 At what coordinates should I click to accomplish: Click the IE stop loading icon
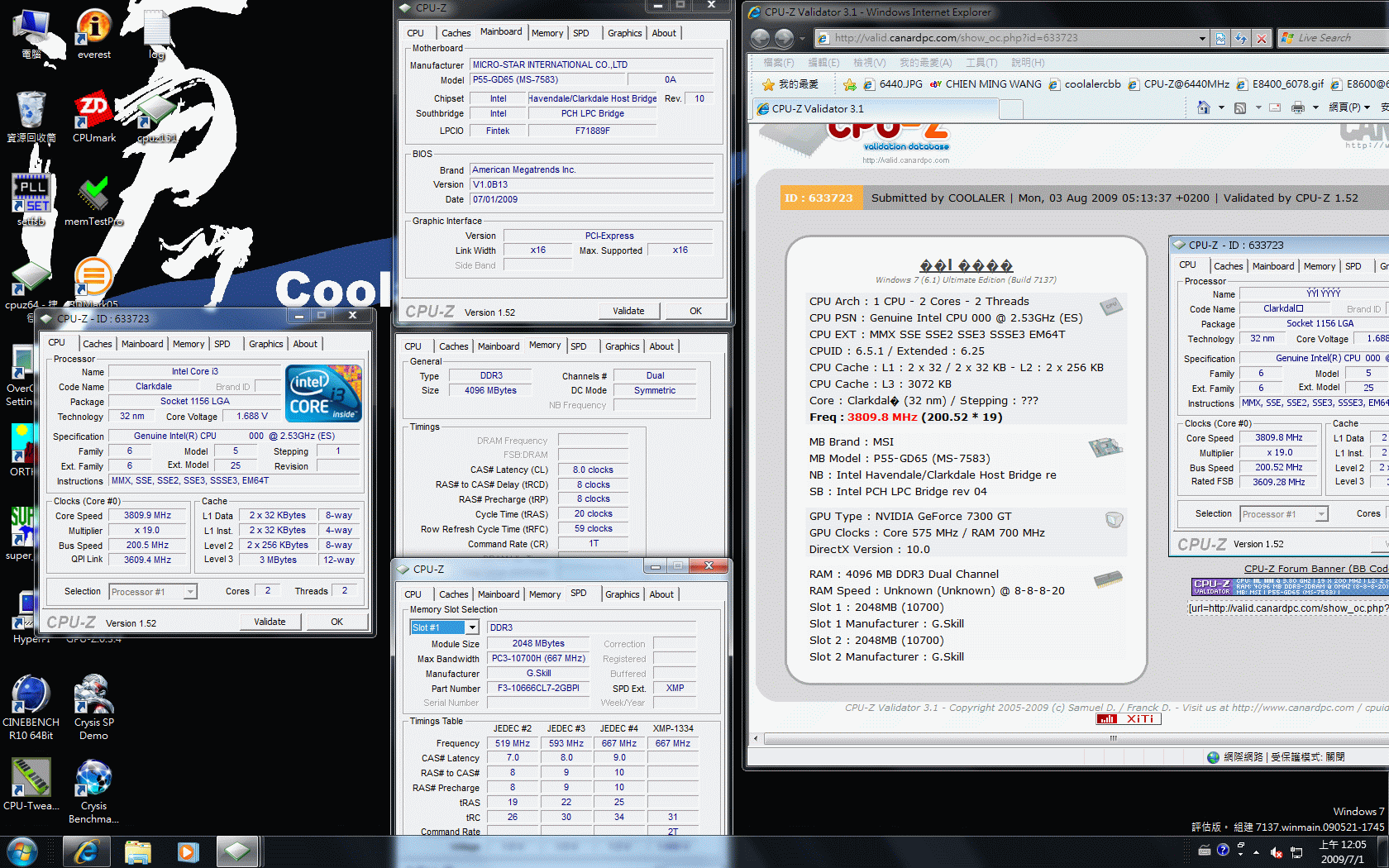pyautogui.click(x=1261, y=38)
